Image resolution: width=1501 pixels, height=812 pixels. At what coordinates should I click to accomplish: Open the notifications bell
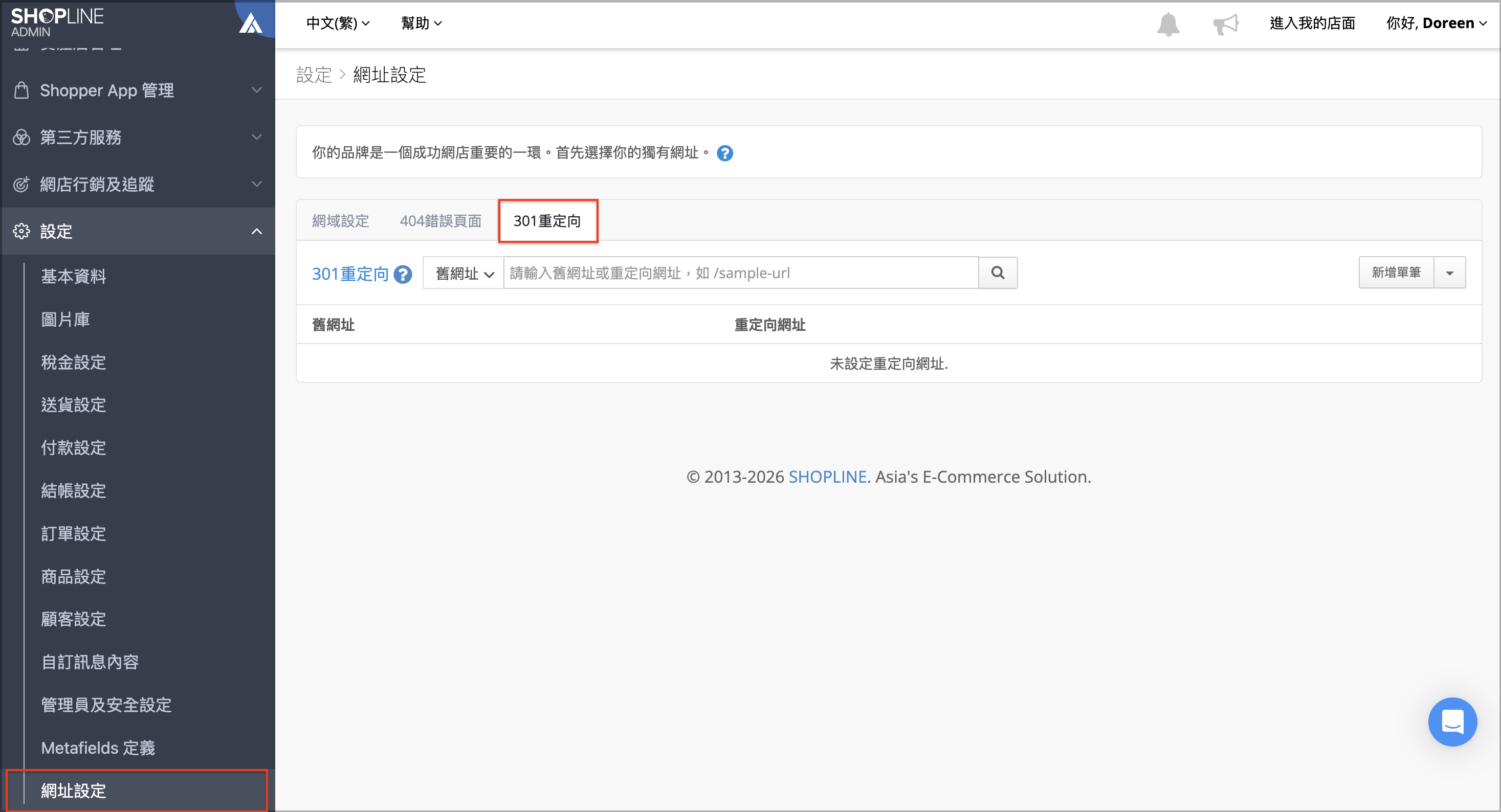(x=1168, y=24)
